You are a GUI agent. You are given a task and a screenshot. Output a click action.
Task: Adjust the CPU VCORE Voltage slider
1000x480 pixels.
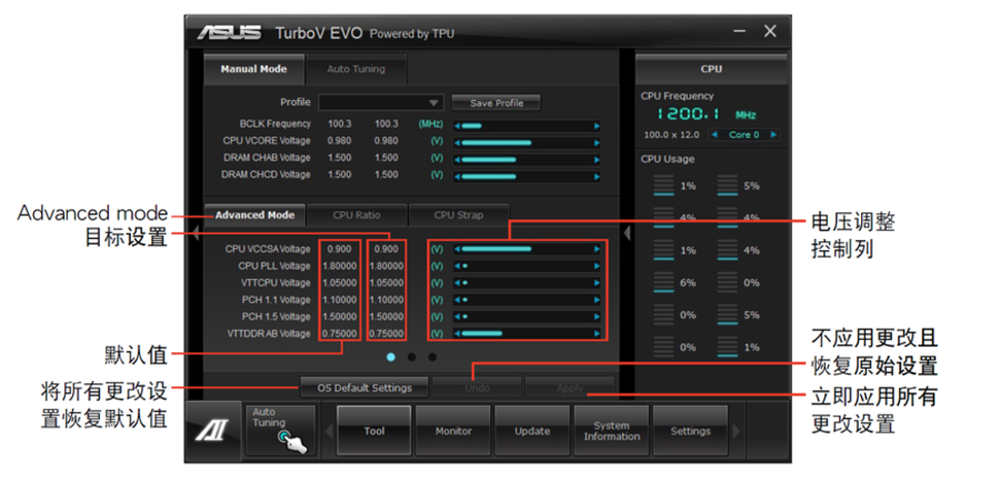click(527, 143)
